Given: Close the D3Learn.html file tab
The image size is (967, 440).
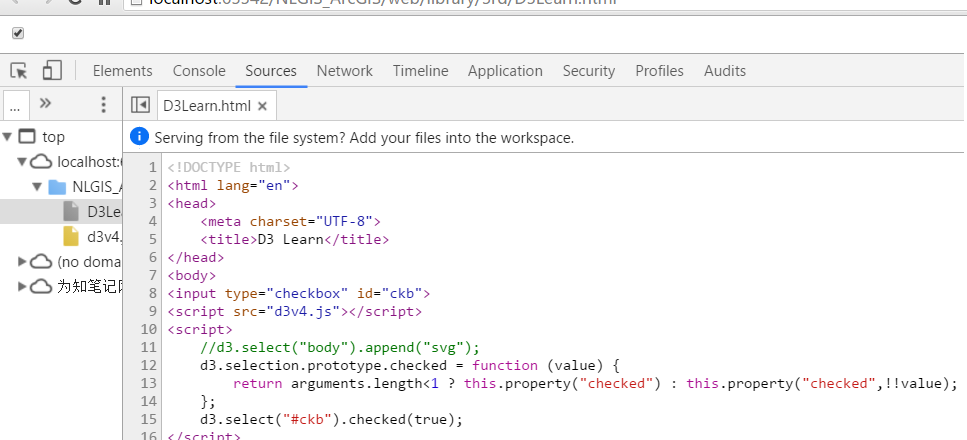Looking at the screenshot, I should [262, 106].
